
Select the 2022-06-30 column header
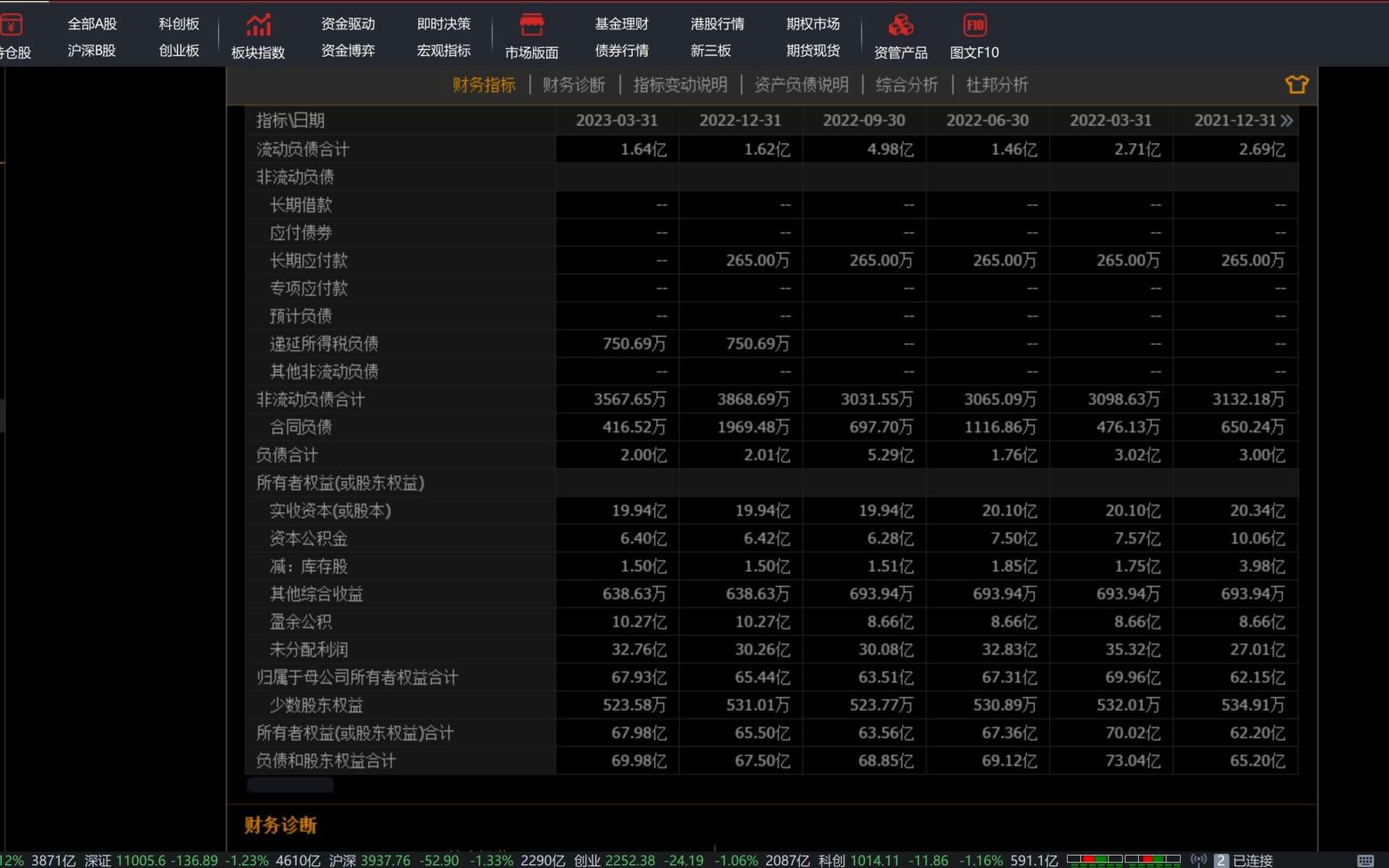click(988, 120)
